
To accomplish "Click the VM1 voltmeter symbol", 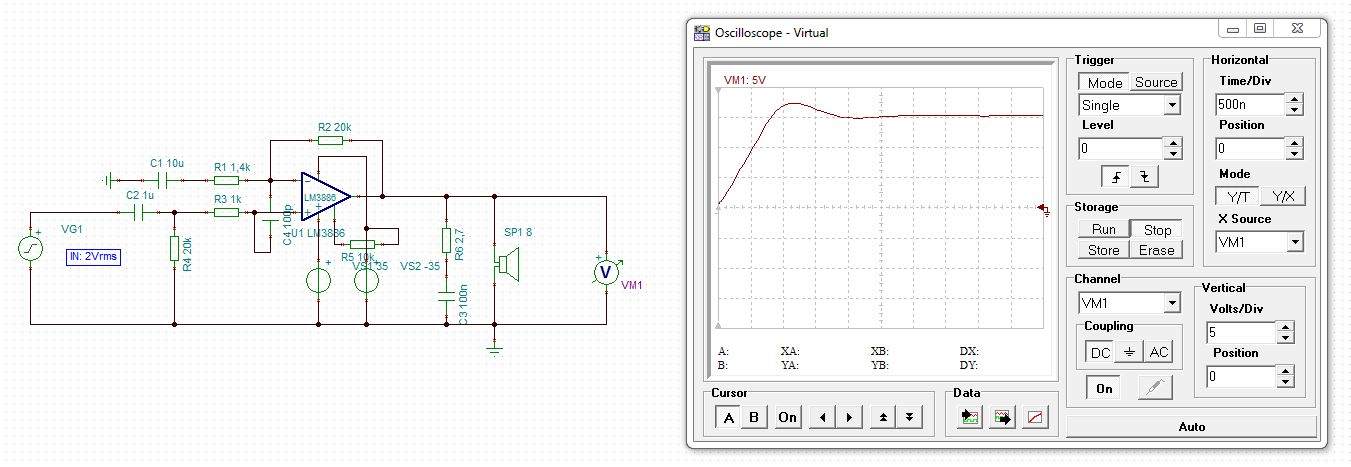I will (604, 272).
